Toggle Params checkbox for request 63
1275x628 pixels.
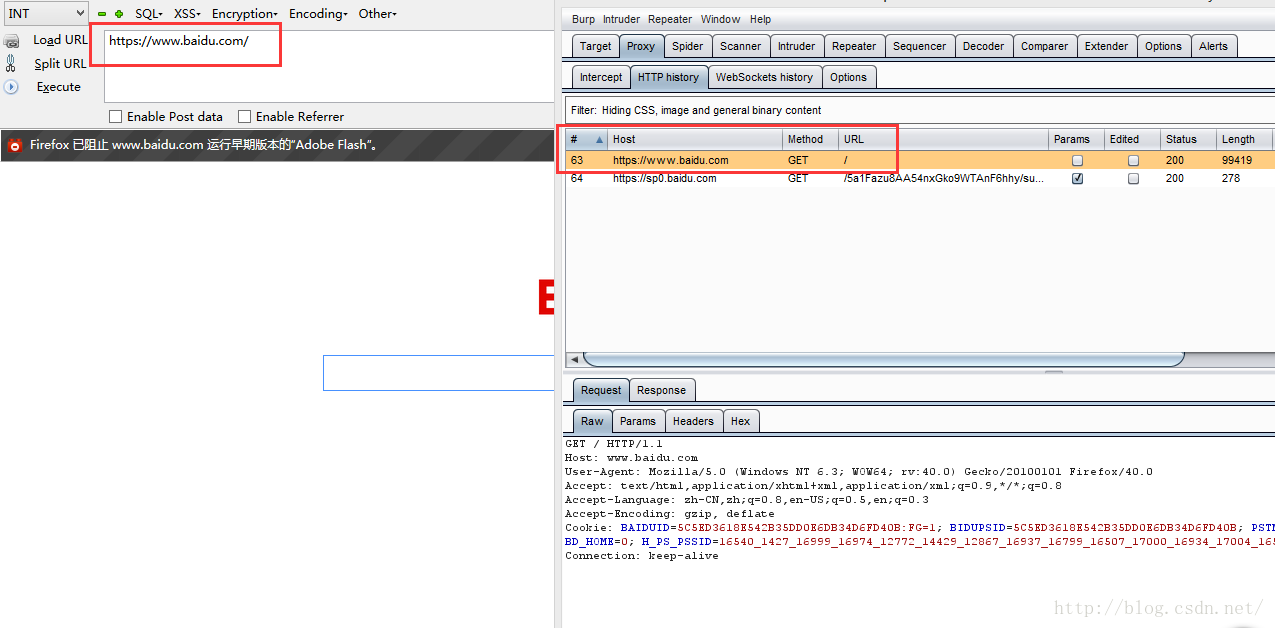point(1077,160)
